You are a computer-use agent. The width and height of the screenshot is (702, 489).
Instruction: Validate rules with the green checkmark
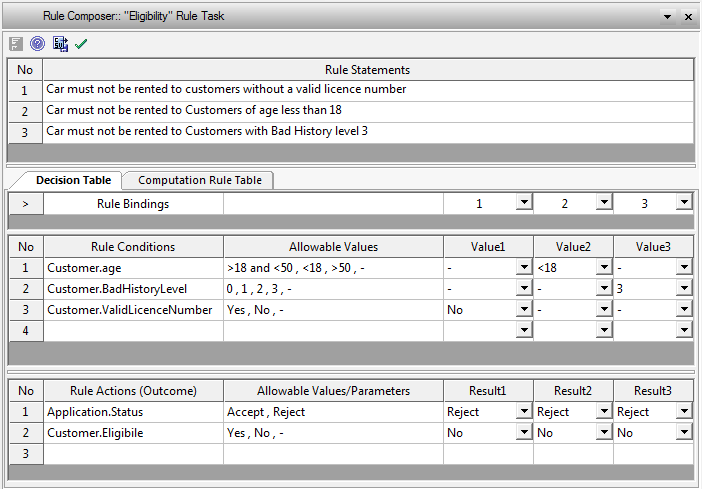[x=81, y=44]
